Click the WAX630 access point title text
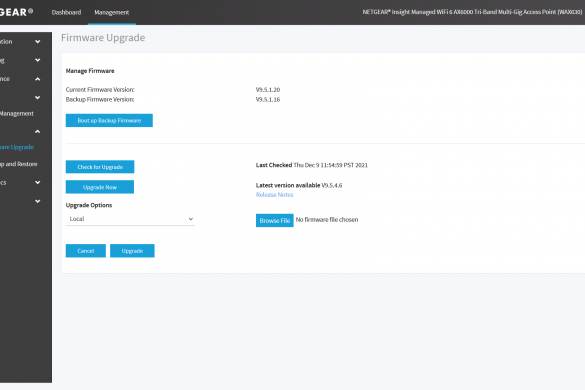 [472, 12]
